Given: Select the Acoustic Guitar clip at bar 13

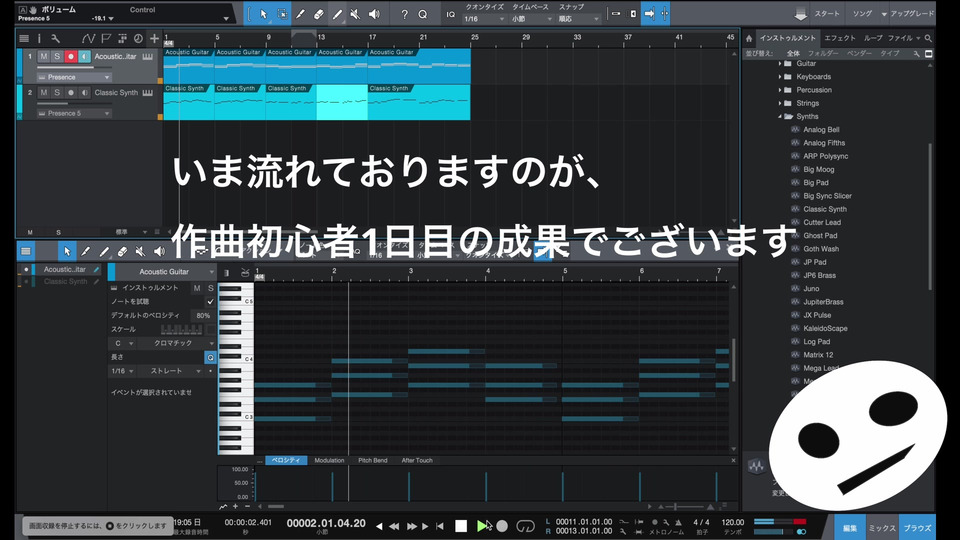Looking at the screenshot, I should 342,66.
